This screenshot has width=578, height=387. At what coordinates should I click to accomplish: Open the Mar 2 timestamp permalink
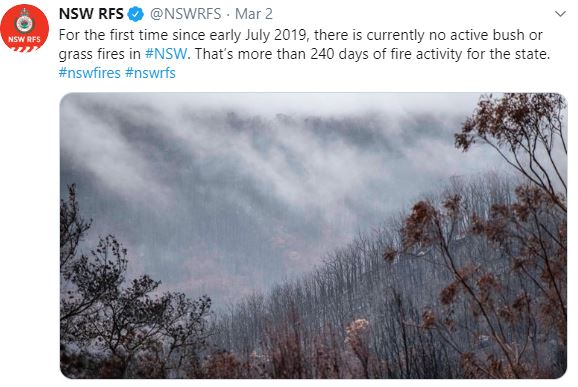tap(254, 14)
